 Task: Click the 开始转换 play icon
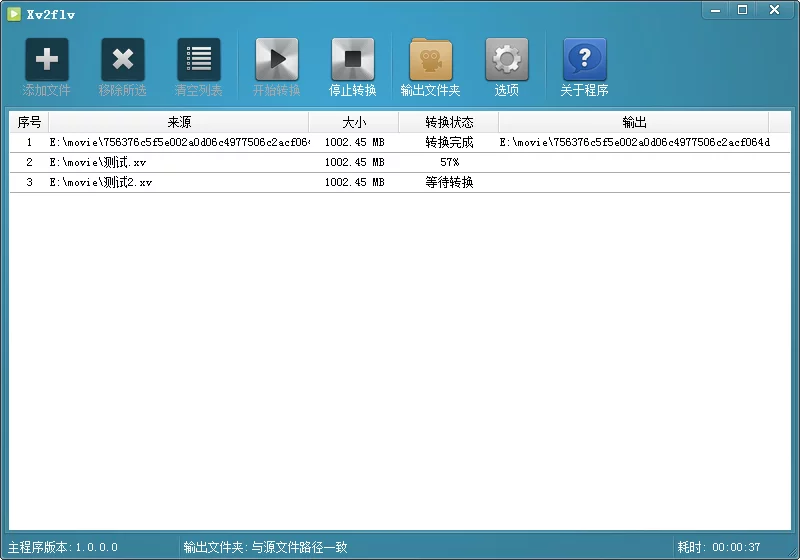[x=277, y=59]
